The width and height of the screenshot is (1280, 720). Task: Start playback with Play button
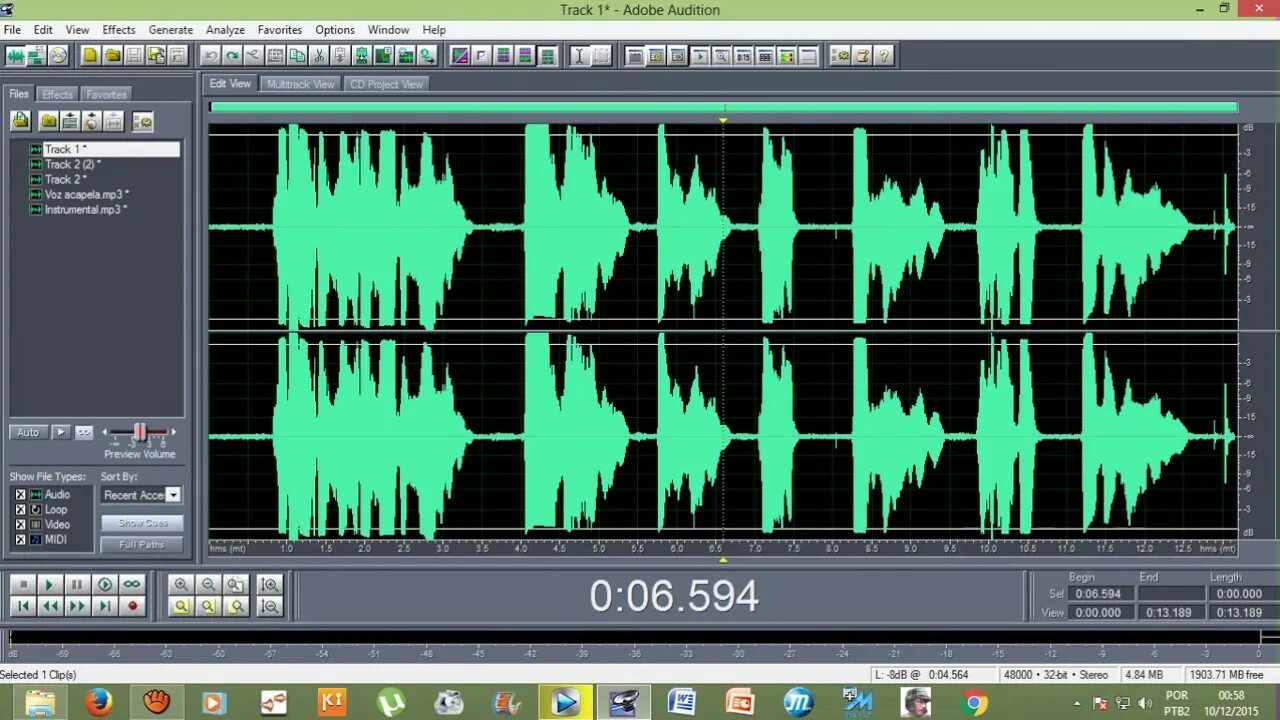point(50,584)
